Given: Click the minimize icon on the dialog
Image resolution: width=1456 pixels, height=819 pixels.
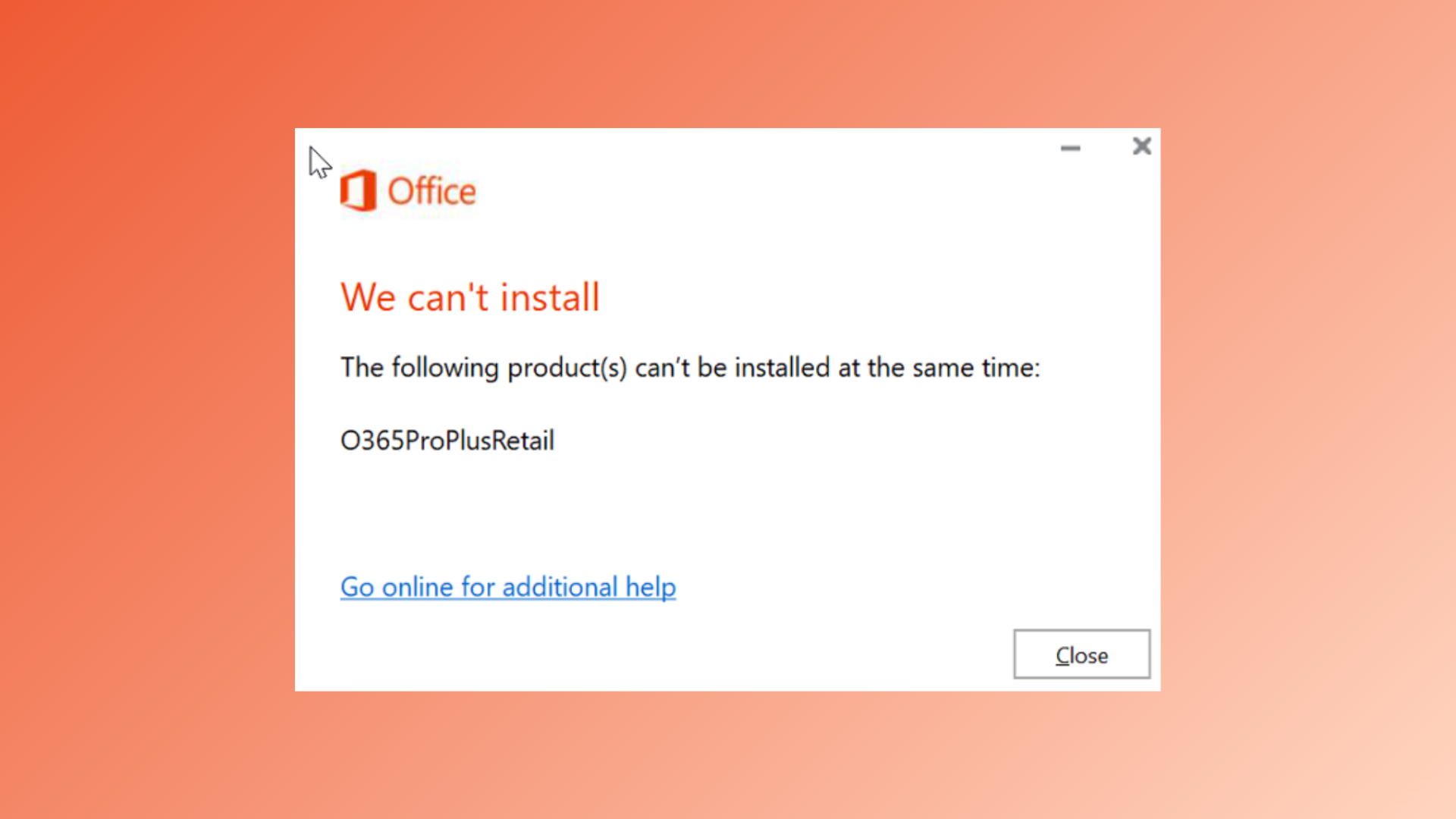Looking at the screenshot, I should pyautogui.click(x=1070, y=149).
